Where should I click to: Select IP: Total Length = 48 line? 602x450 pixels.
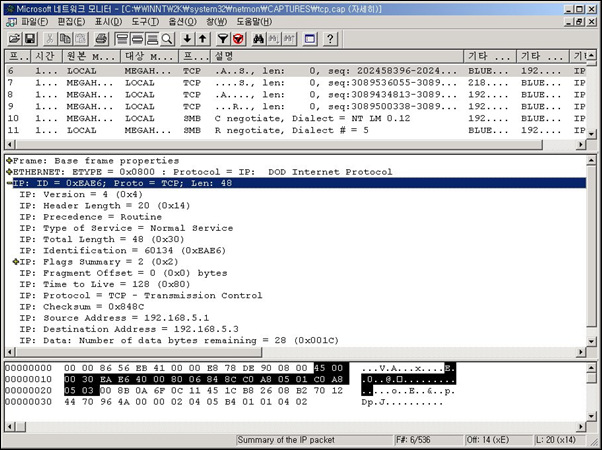click(102, 239)
